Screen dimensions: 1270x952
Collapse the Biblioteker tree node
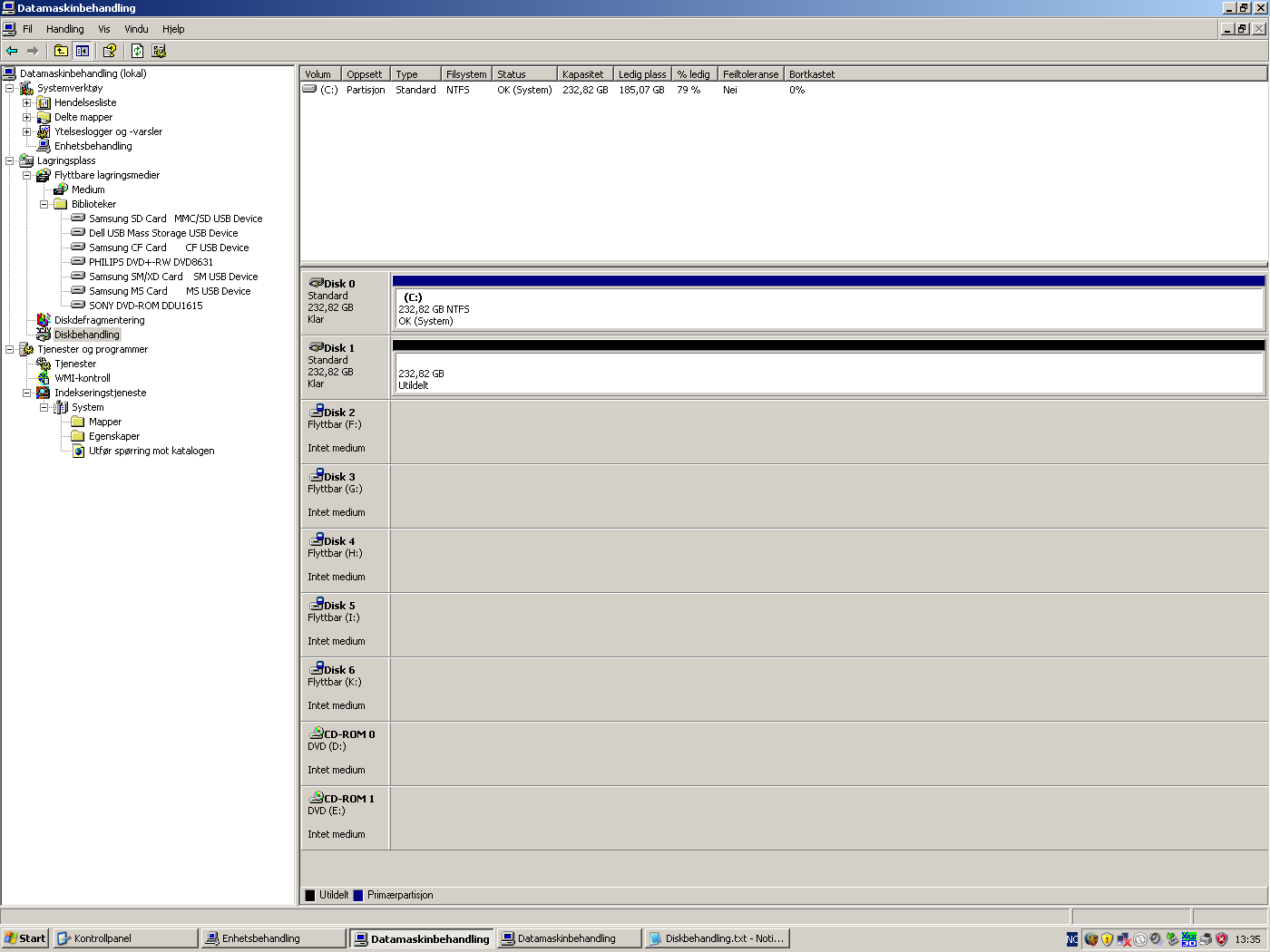click(44, 204)
